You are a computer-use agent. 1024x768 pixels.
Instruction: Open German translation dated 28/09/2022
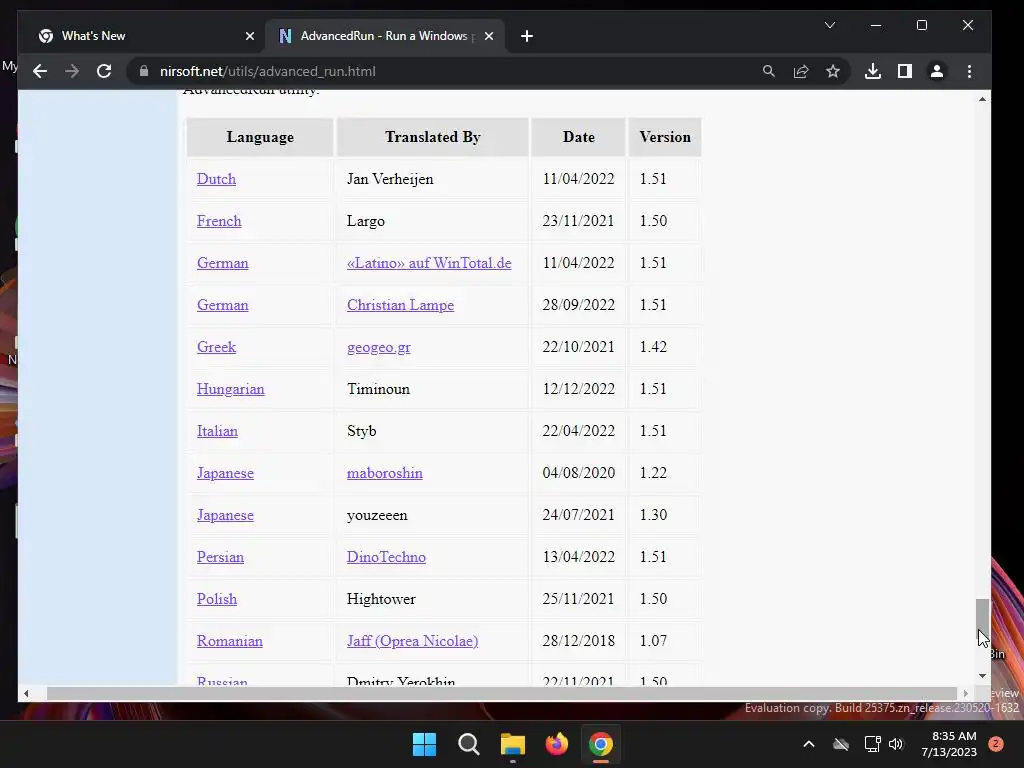coord(223,305)
